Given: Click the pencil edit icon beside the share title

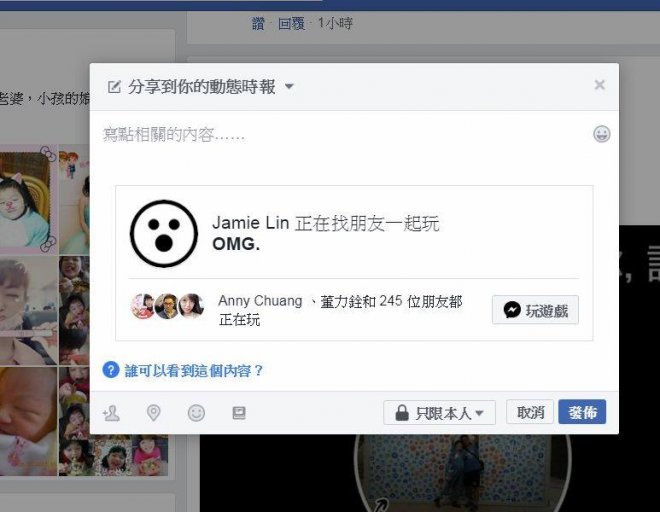Looking at the screenshot, I should pyautogui.click(x=114, y=87).
